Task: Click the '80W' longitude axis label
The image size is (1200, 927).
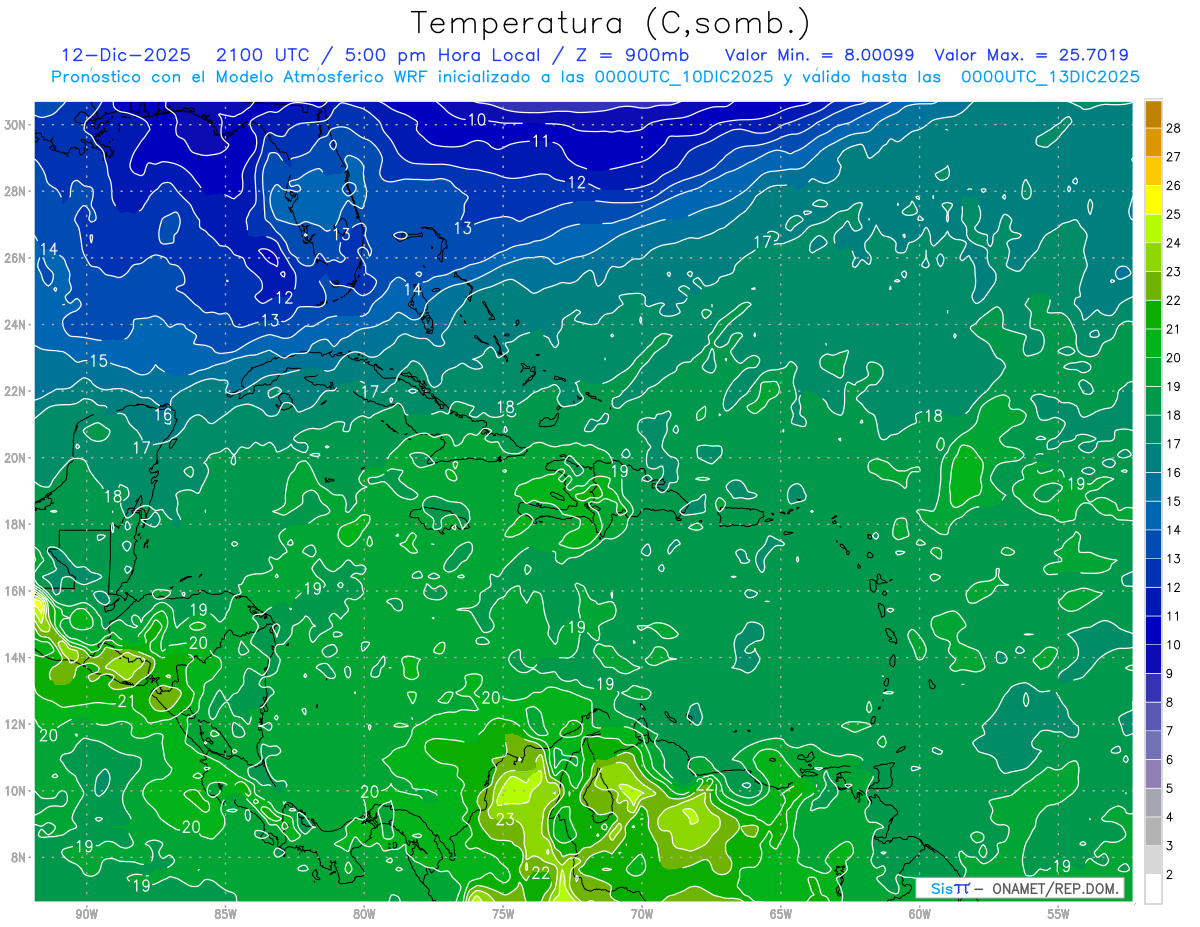Action: 364,914
